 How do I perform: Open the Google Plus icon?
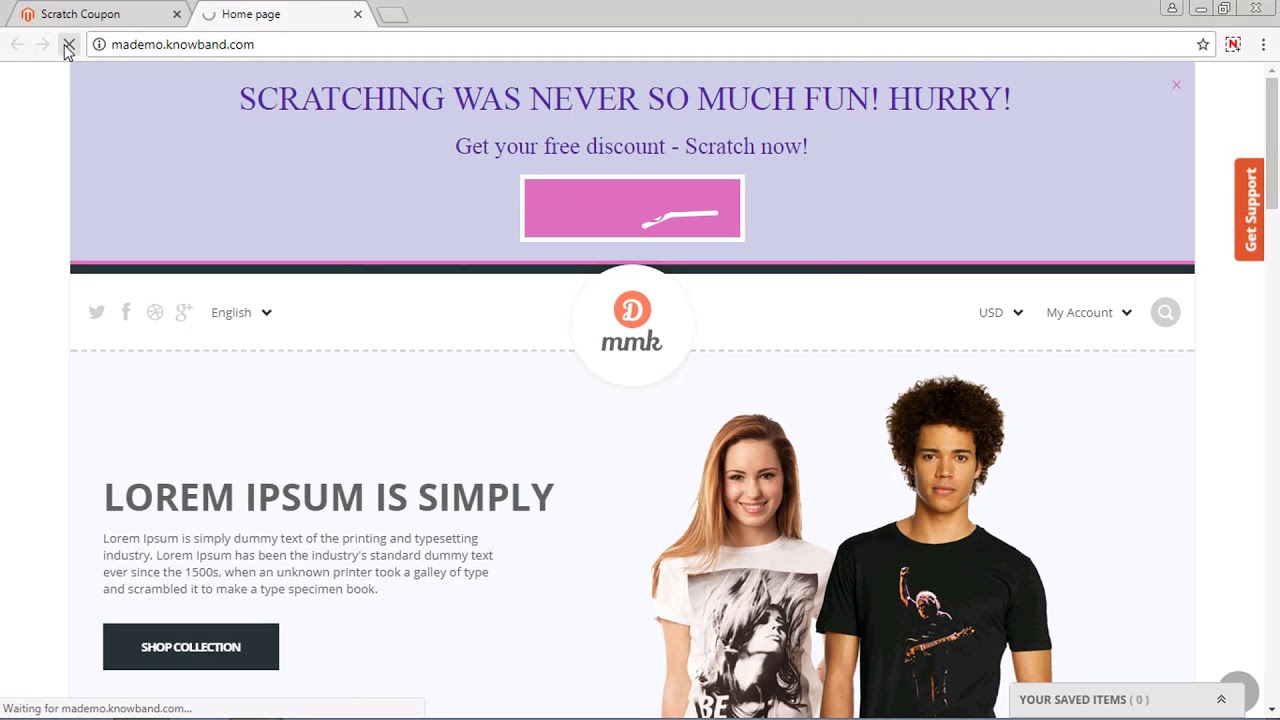coord(183,312)
